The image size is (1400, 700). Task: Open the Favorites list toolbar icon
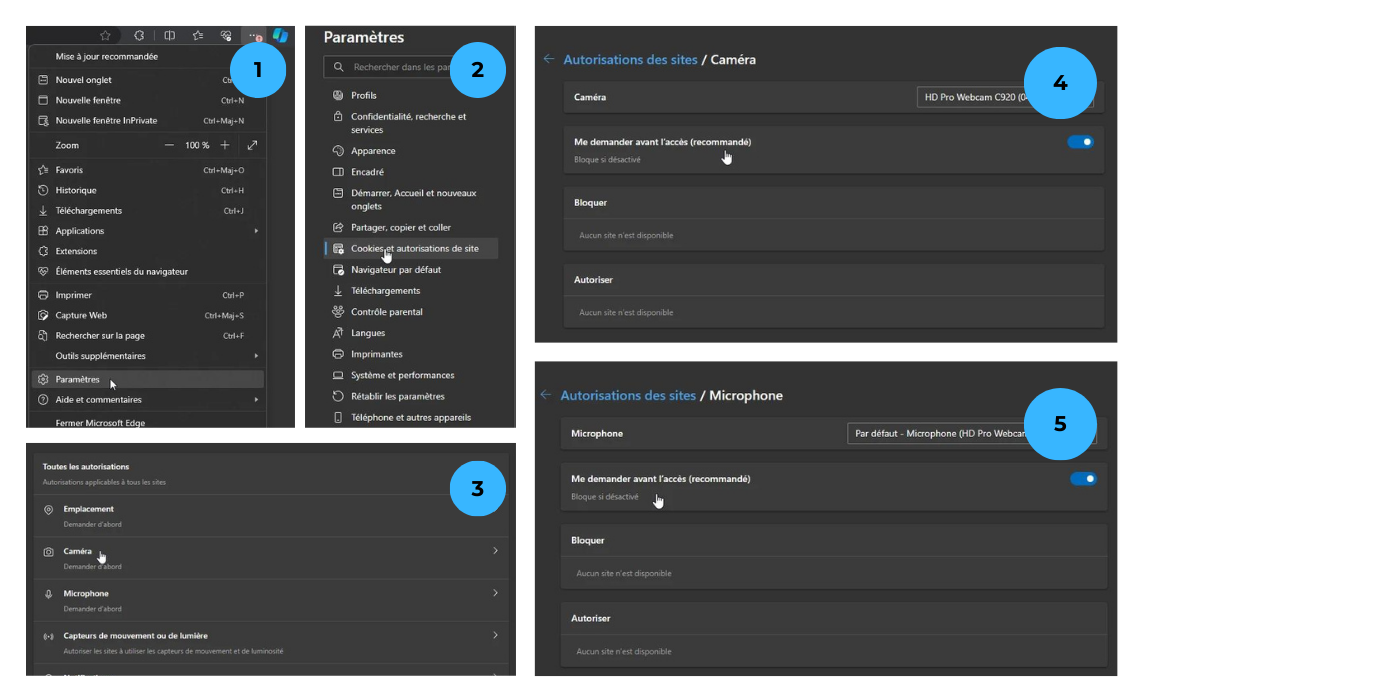tap(198, 35)
